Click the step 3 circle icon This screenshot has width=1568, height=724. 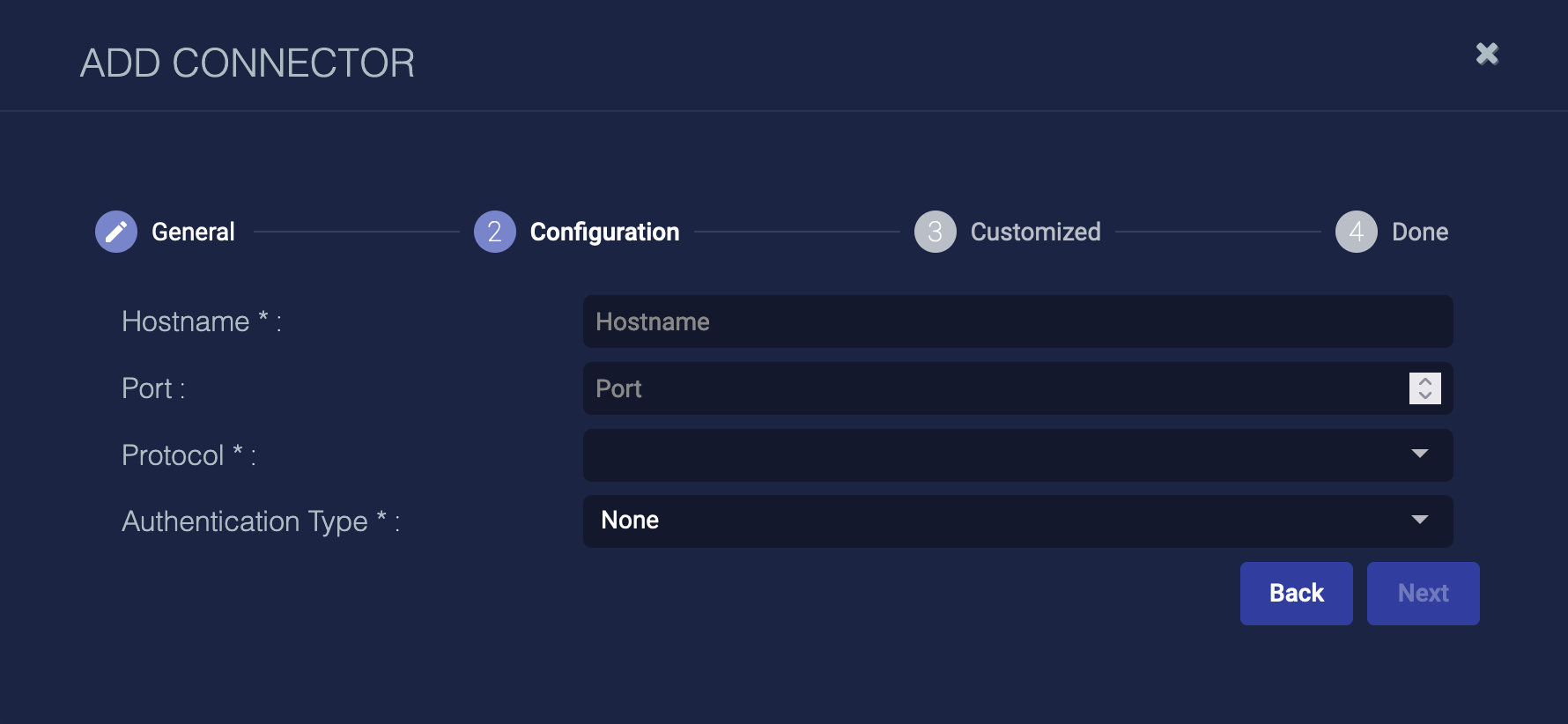click(x=935, y=232)
